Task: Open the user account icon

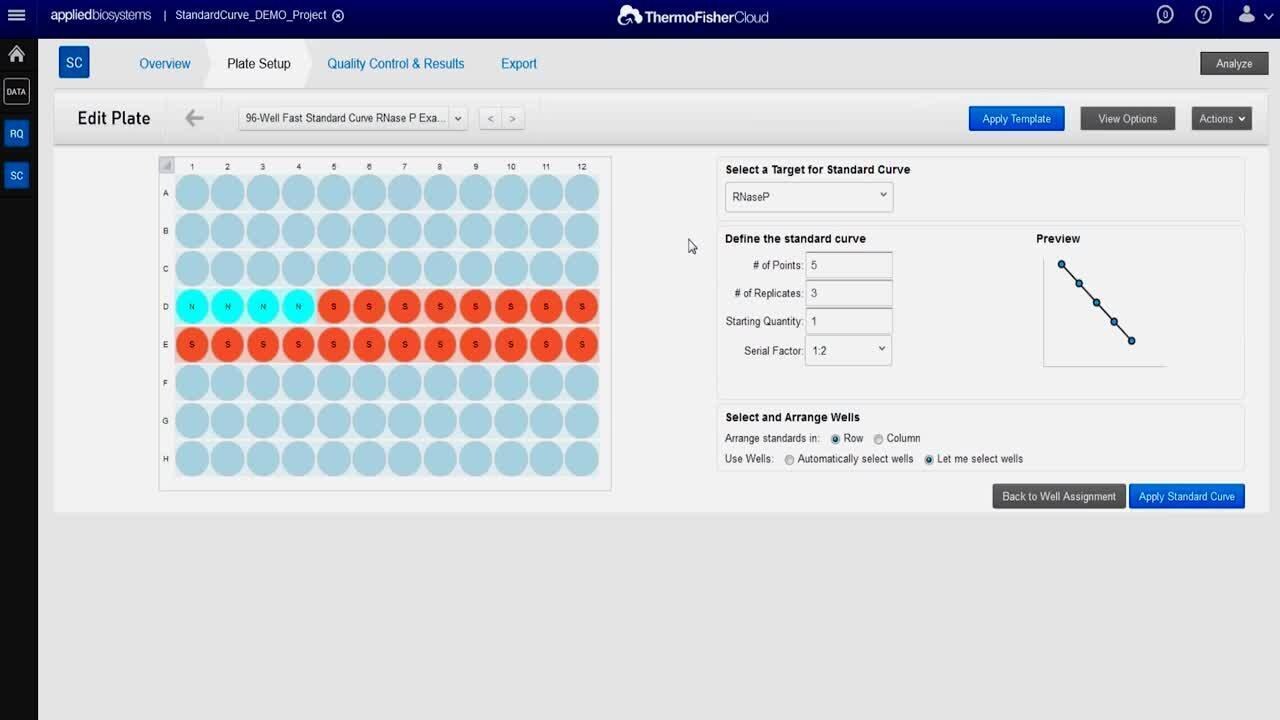Action: pyautogui.click(x=1246, y=15)
